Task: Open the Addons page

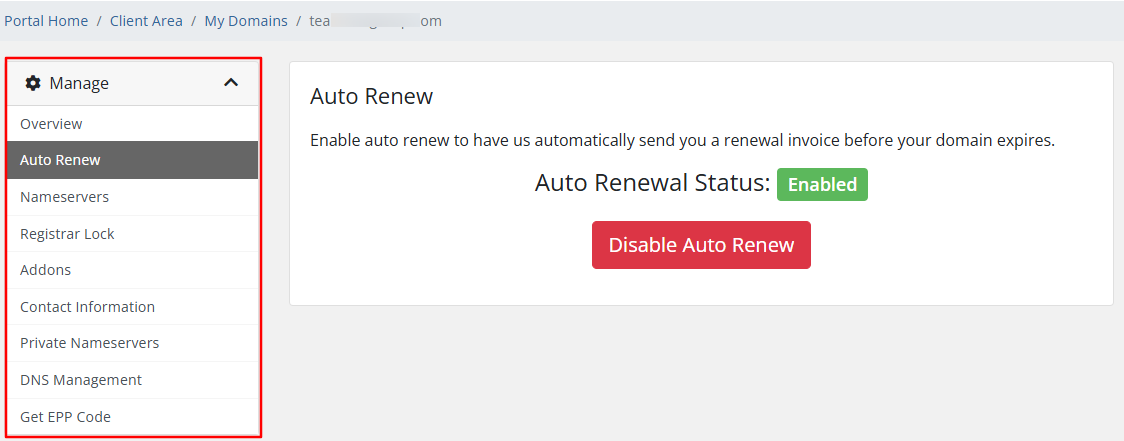Action: pos(45,270)
